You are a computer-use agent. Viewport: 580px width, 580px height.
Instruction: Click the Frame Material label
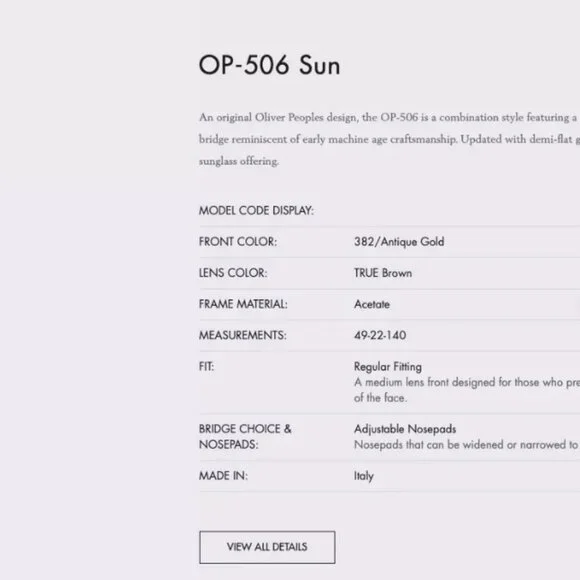243,304
